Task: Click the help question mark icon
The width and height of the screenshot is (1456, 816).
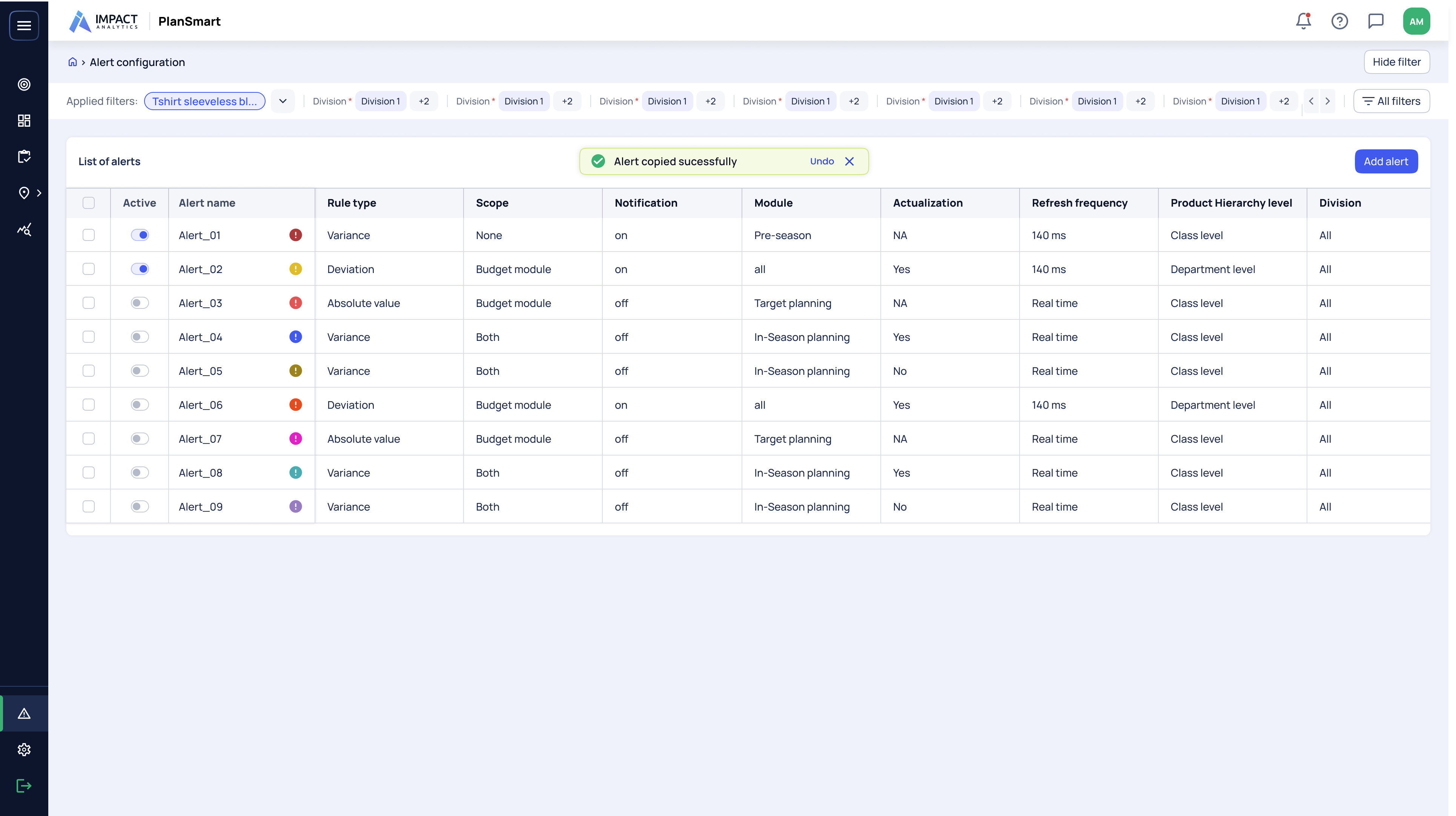Action: 1339,21
